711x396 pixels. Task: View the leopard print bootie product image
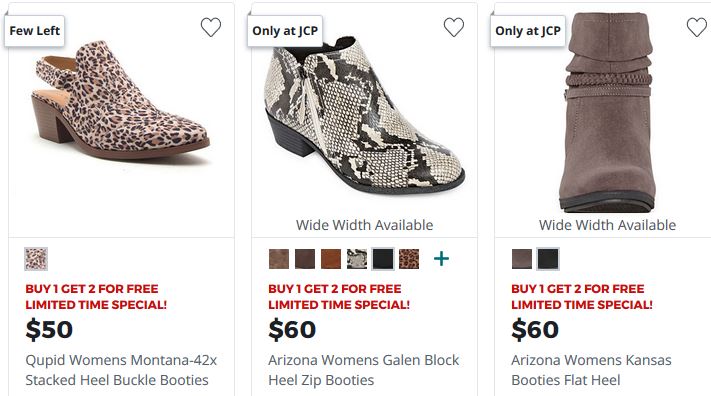point(121,102)
